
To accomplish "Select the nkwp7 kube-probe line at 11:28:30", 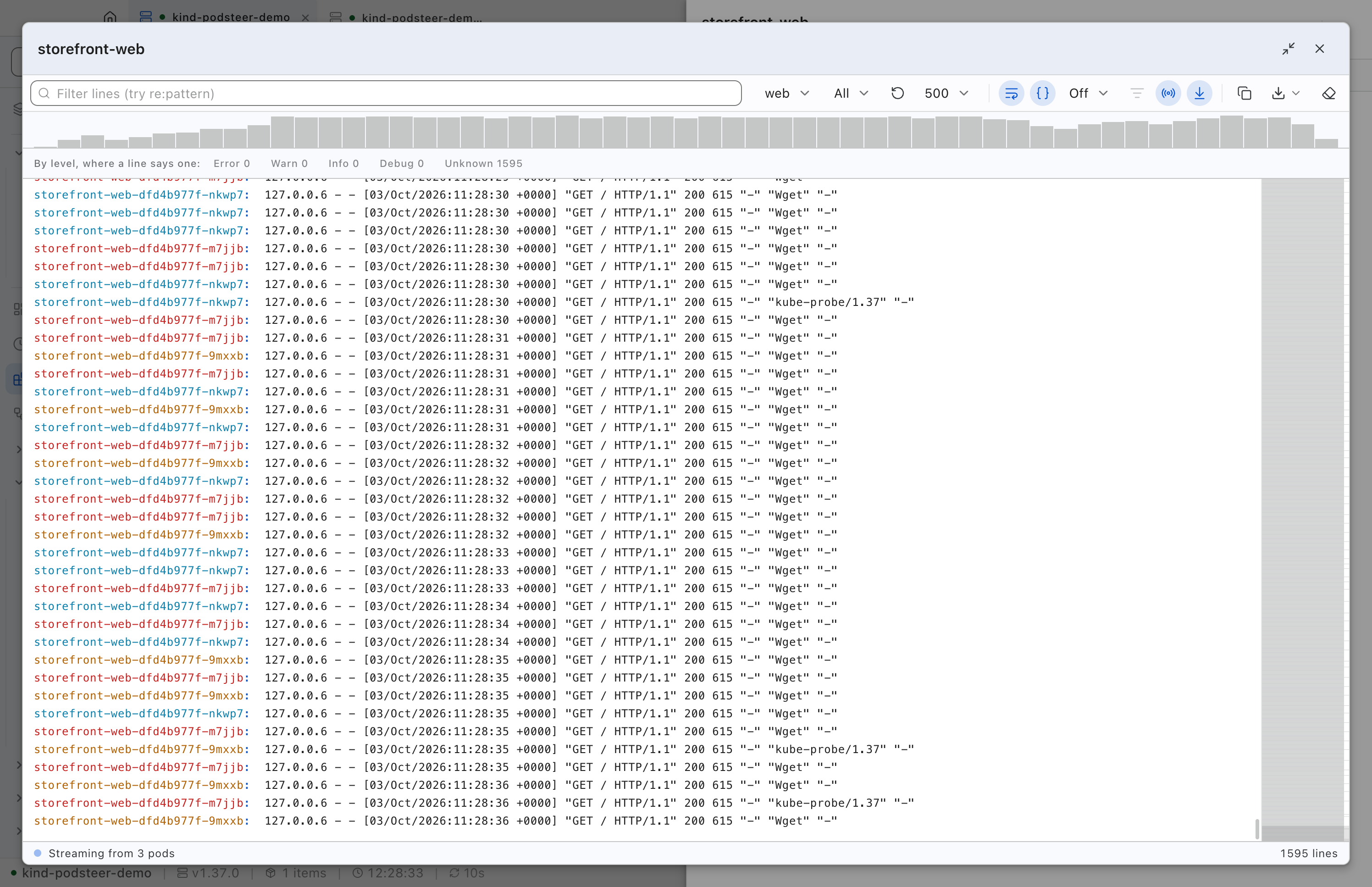I will (x=474, y=302).
